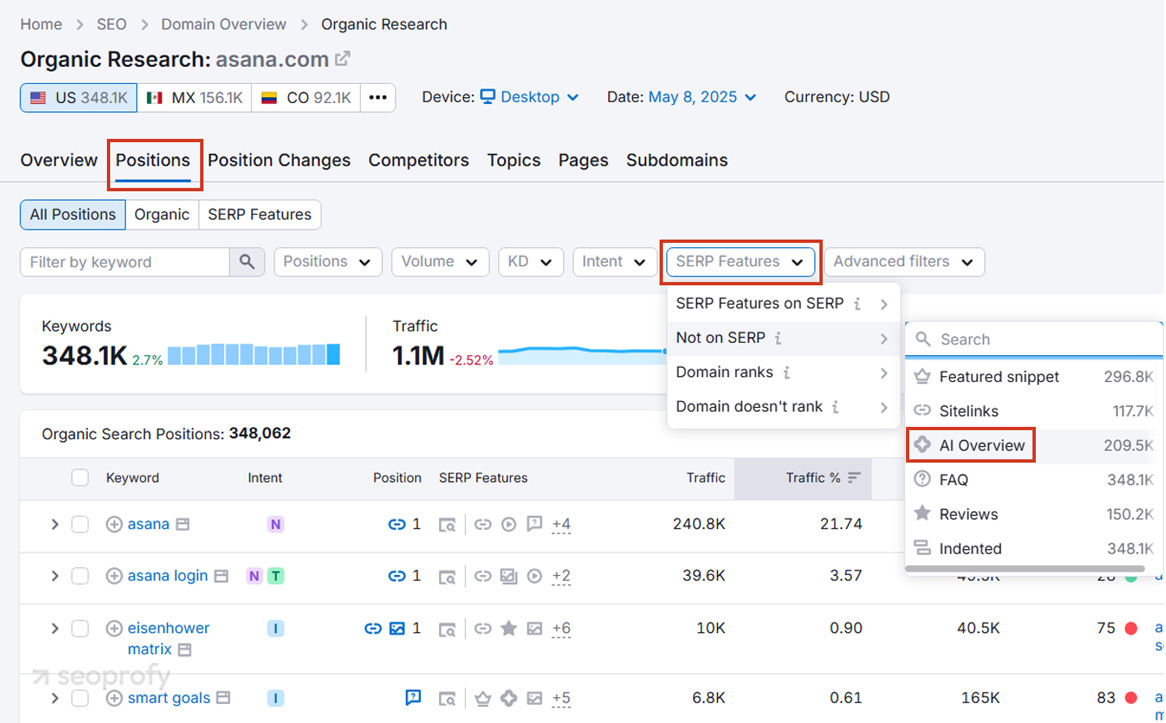Switch to the Position Changes tab
Image resolution: width=1166 pixels, height=723 pixels.
click(279, 160)
